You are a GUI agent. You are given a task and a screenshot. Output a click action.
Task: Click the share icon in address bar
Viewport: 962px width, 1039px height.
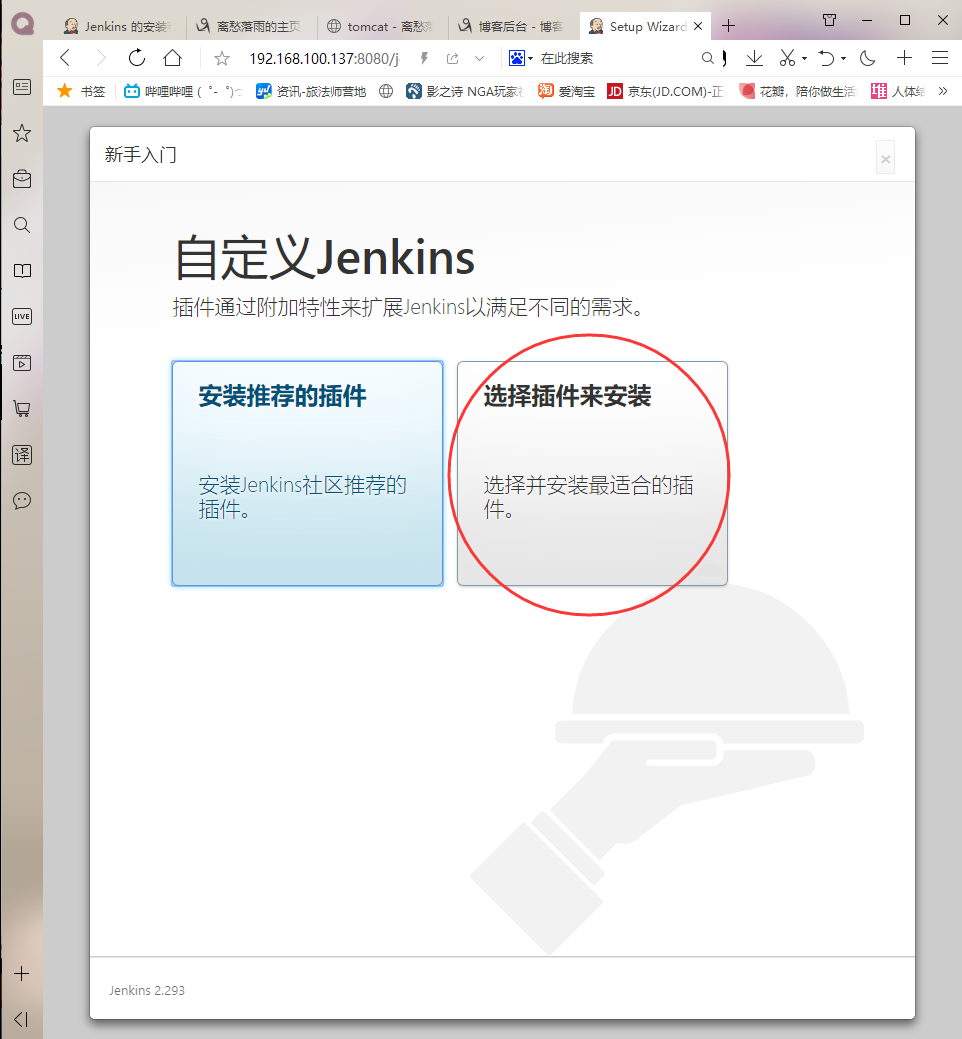453,58
